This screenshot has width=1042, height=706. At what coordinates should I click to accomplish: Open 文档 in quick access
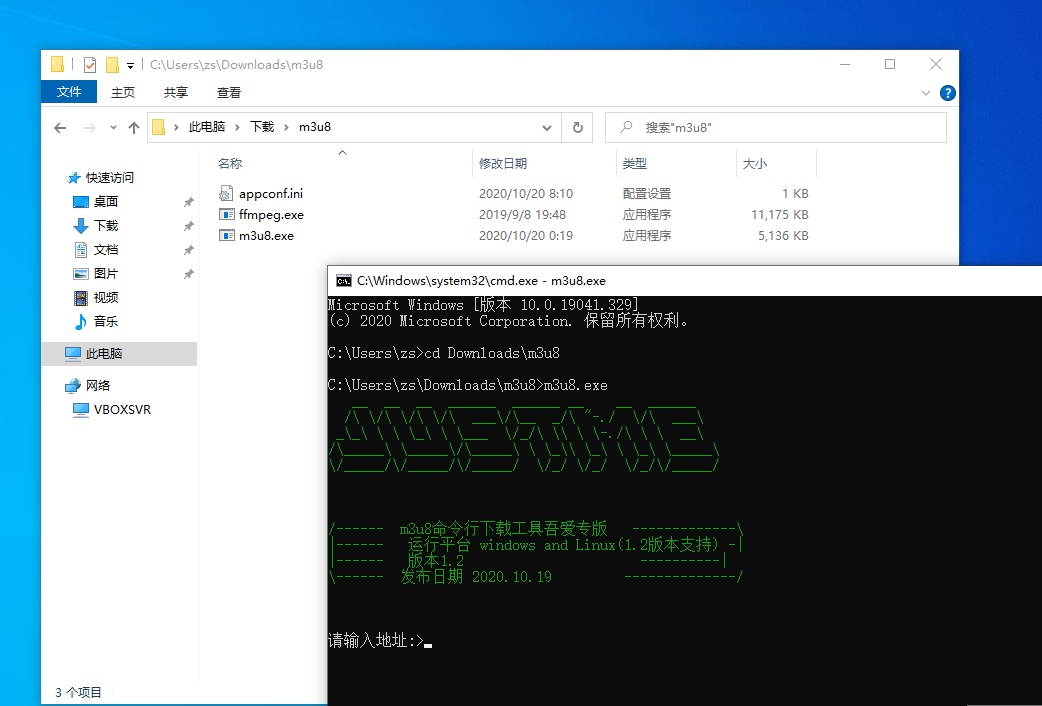(x=106, y=249)
